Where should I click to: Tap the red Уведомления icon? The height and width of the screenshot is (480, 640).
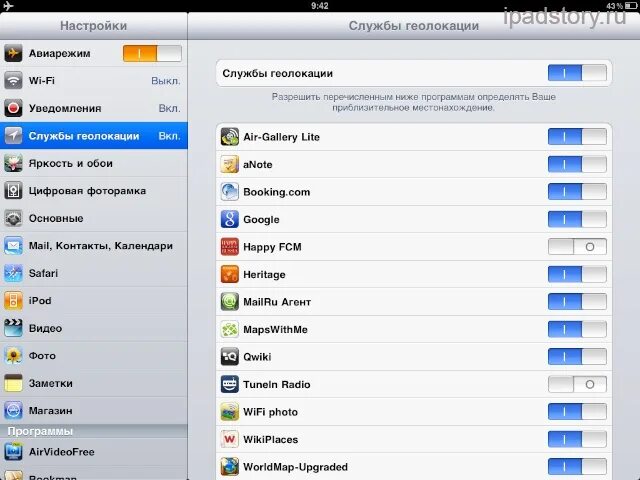(x=13, y=108)
